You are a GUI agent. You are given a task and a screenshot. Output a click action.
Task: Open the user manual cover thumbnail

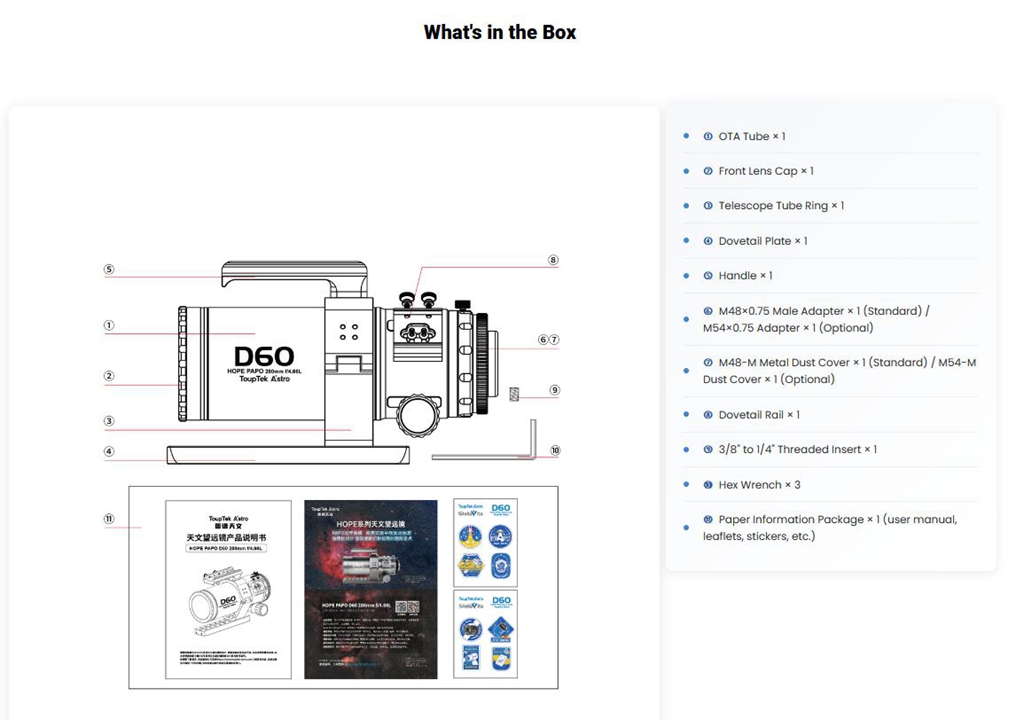[228, 589]
